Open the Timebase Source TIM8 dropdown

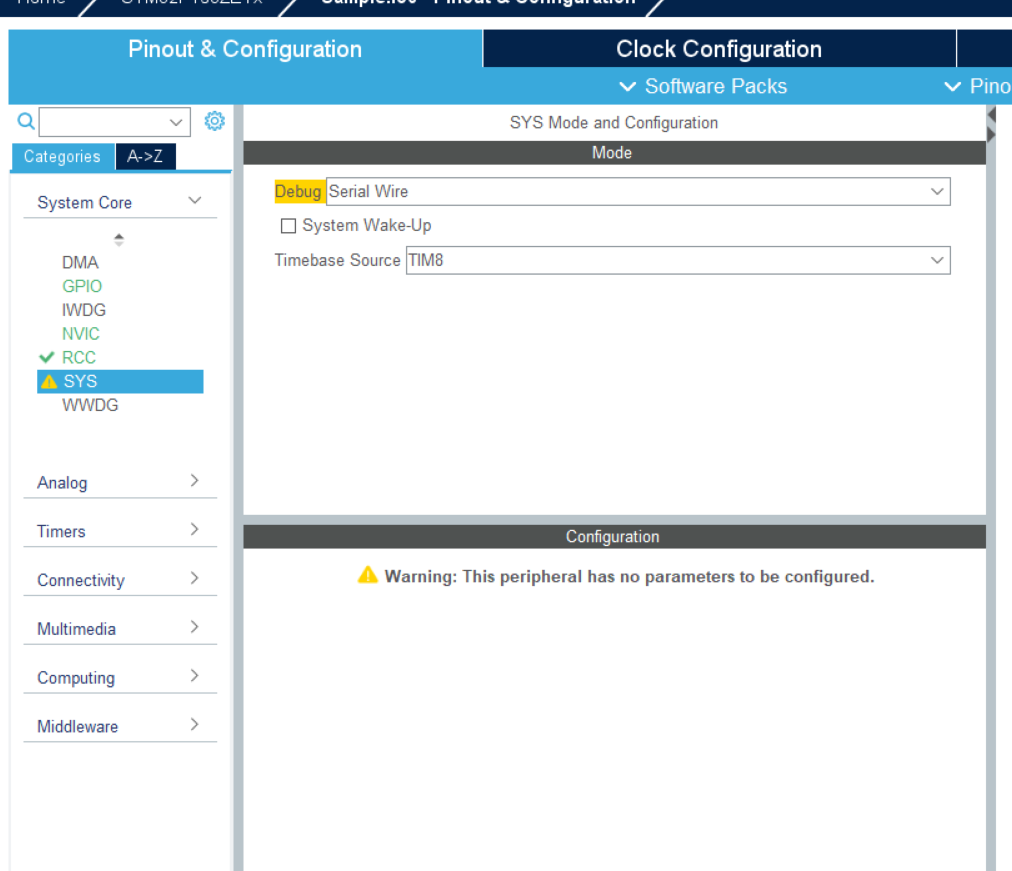tap(678, 260)
